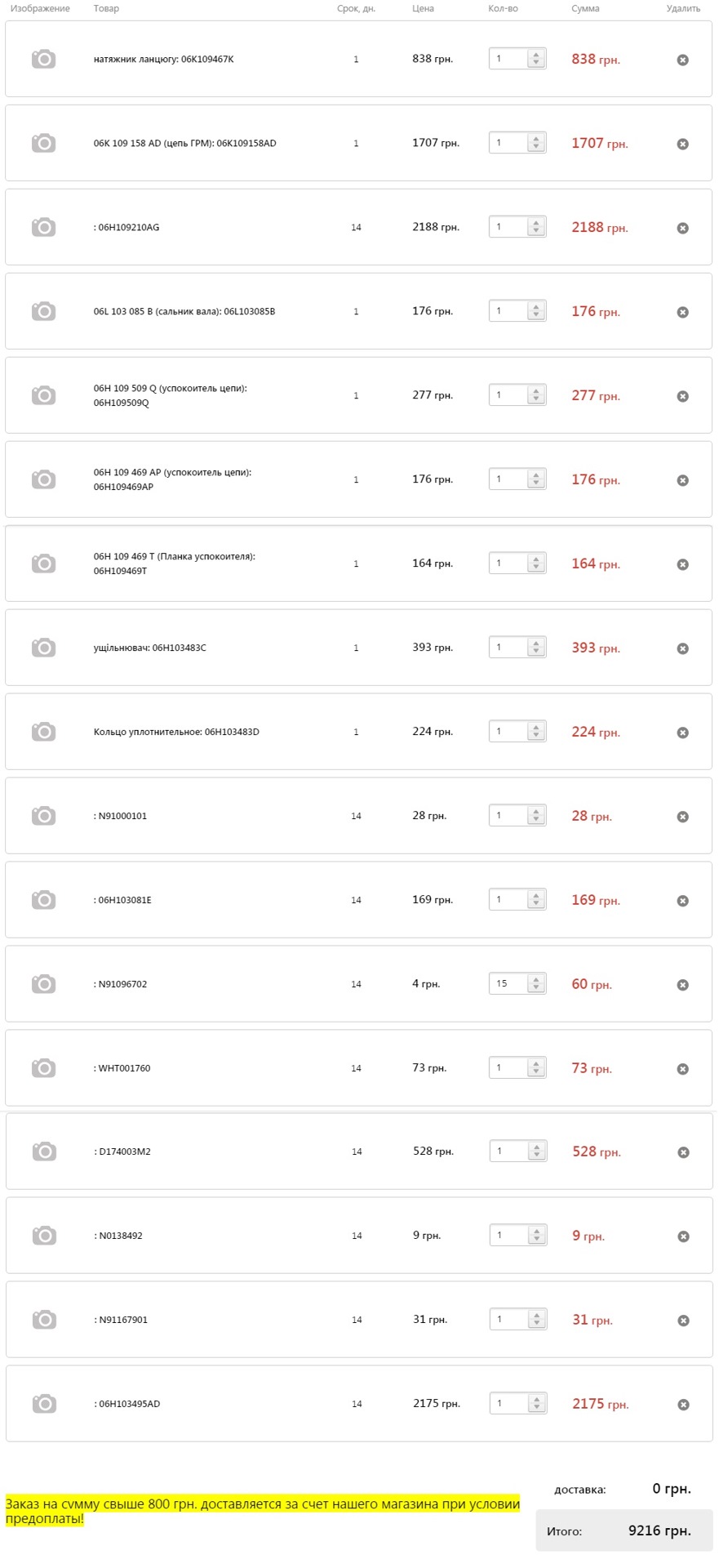Decrease quantity of N91096702 bolts
This screenshot has width=719, height=1568.
[535, 988]
